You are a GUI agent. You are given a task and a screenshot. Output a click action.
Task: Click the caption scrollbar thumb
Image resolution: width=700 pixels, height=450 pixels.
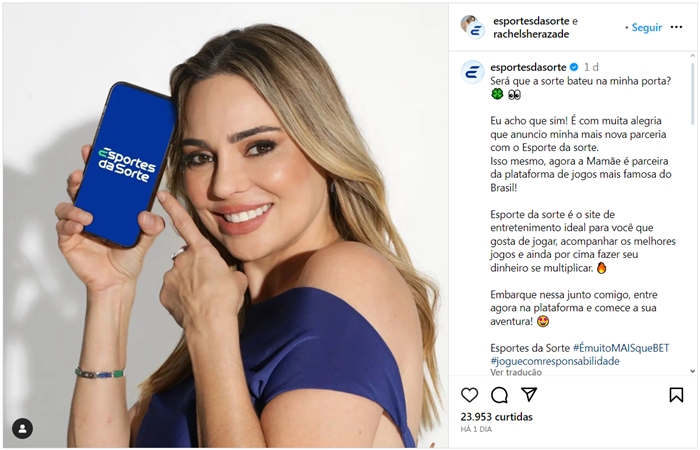pyautogui.click(x=692, y=94)
